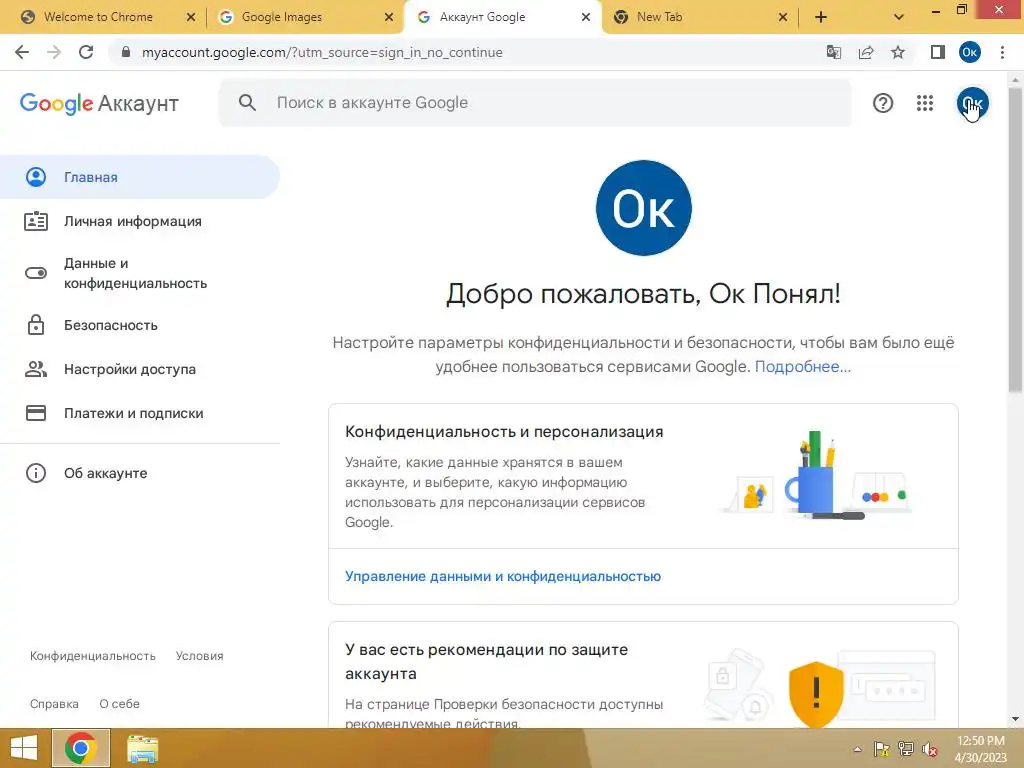Click the large Ок profile picture
The width and height of the screenshot is (1024, 768).
pos(644,208)
